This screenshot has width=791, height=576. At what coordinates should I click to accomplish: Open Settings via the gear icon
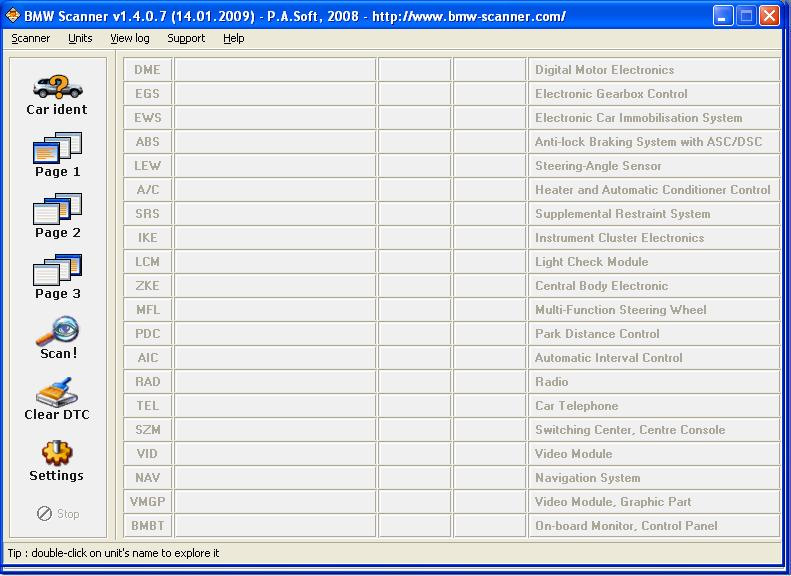(57, 453)
